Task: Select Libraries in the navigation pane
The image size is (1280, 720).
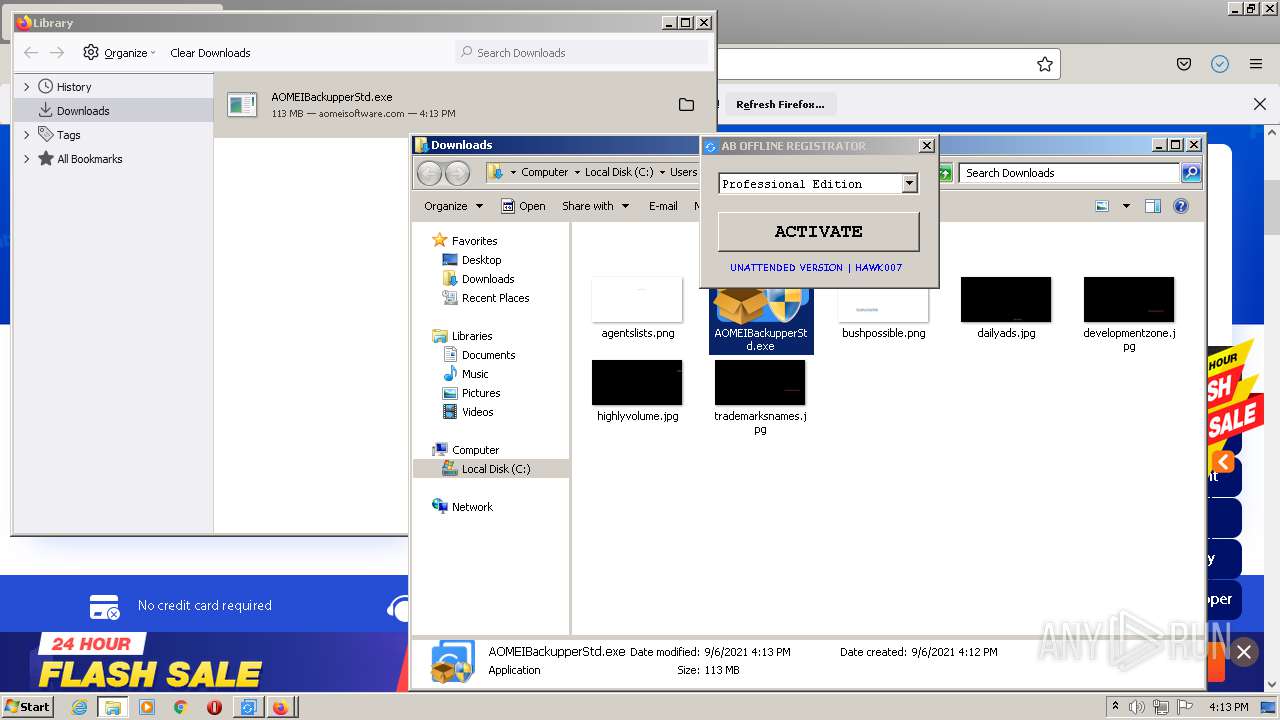Action: 472,336
